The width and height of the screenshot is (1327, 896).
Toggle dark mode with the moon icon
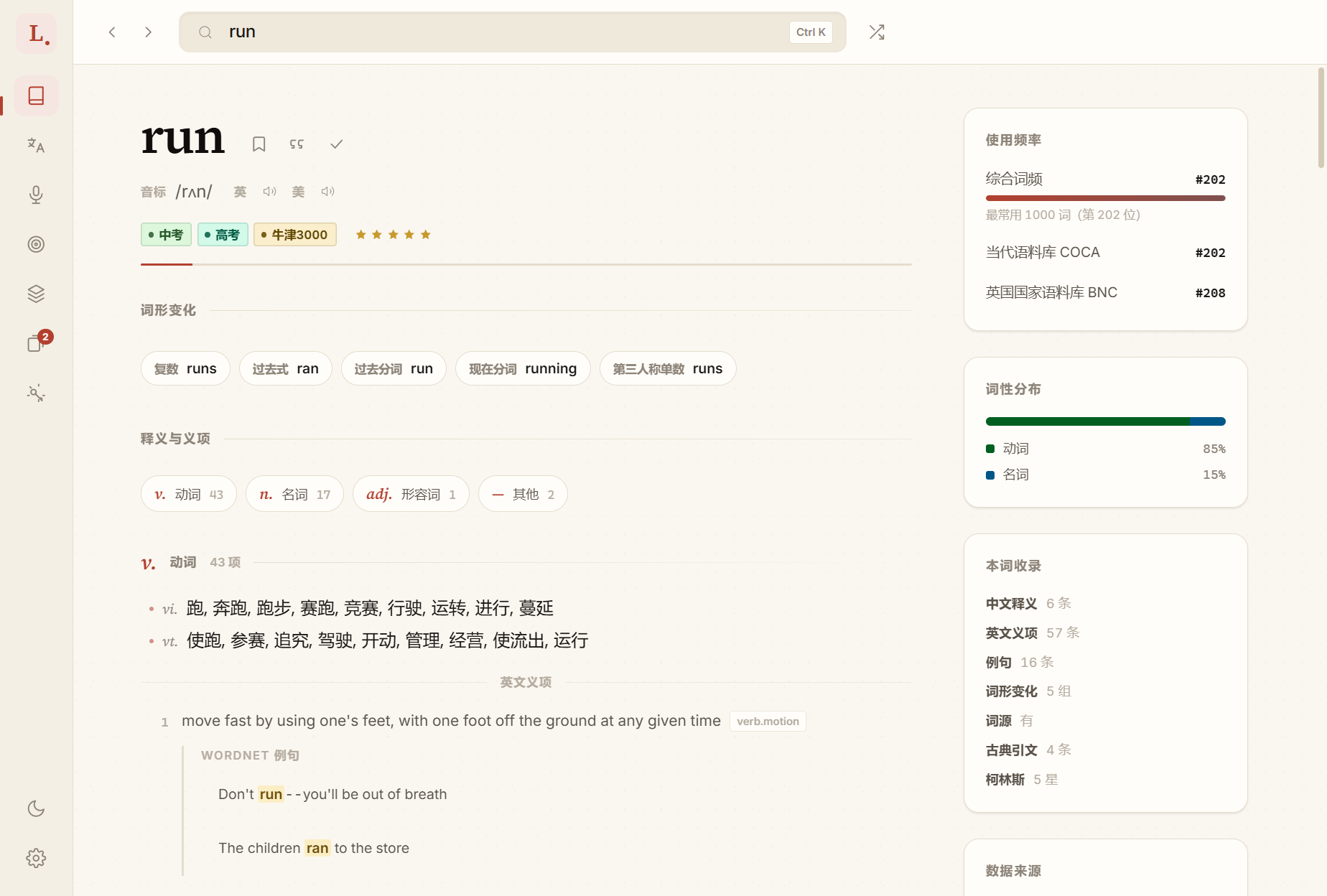[36, 808]
